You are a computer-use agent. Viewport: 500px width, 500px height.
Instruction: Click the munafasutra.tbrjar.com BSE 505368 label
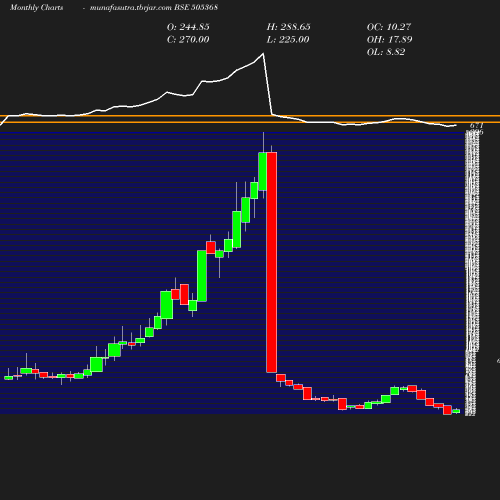coord(154,7)
